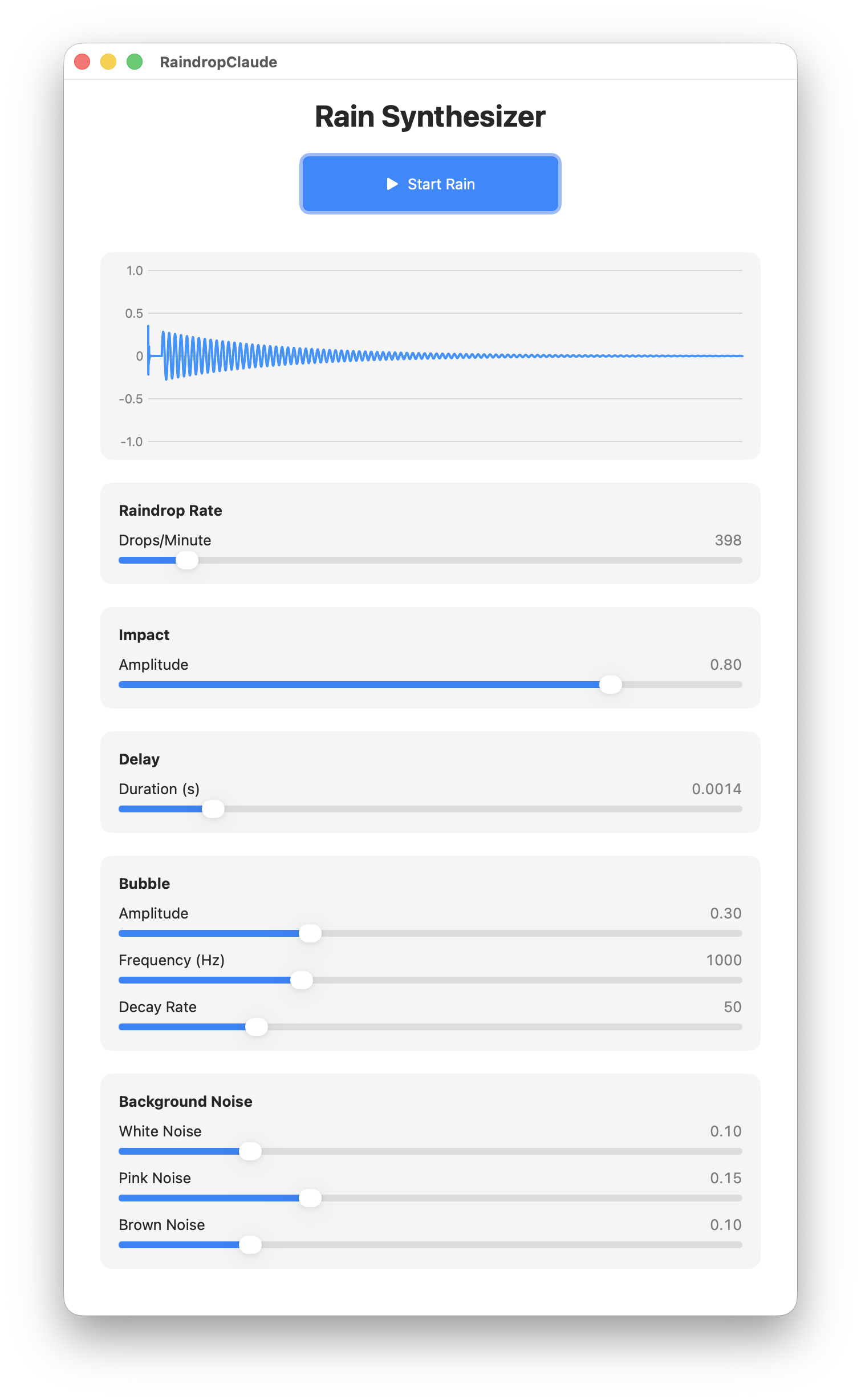Screen dimensions: 861x1400
Task: Click the Brown Noise slider handle
Action: (x=250, y=1245)
